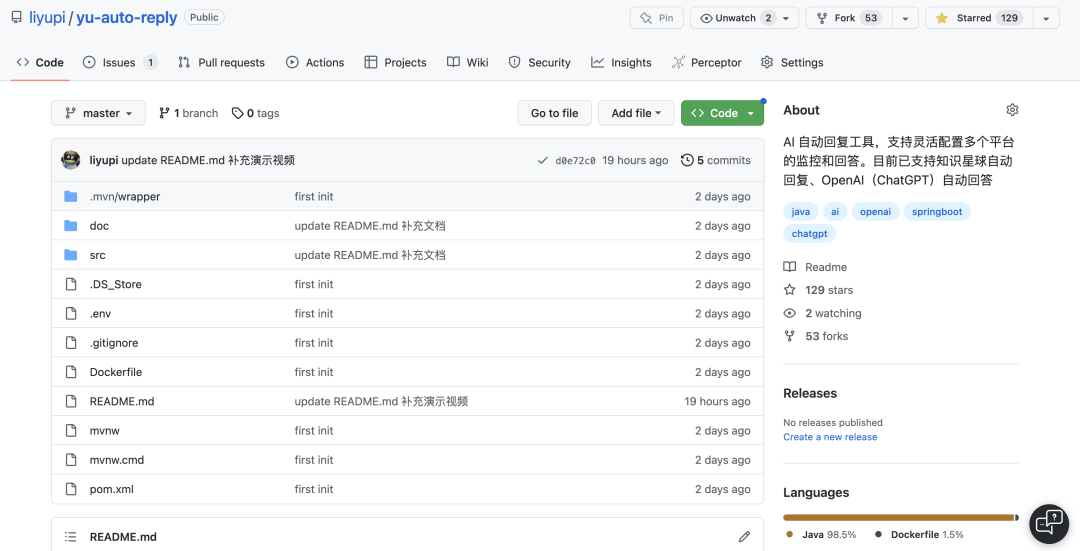Switch to the Issues tab
1080x551 pixels.
pos(119,62)
